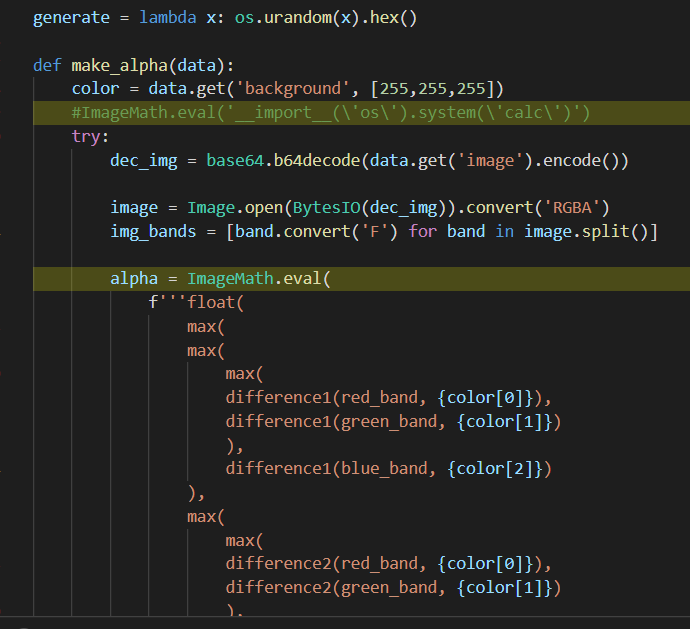
Task: Click the 'convert' call after Image.open
Action: pos(499,208)
